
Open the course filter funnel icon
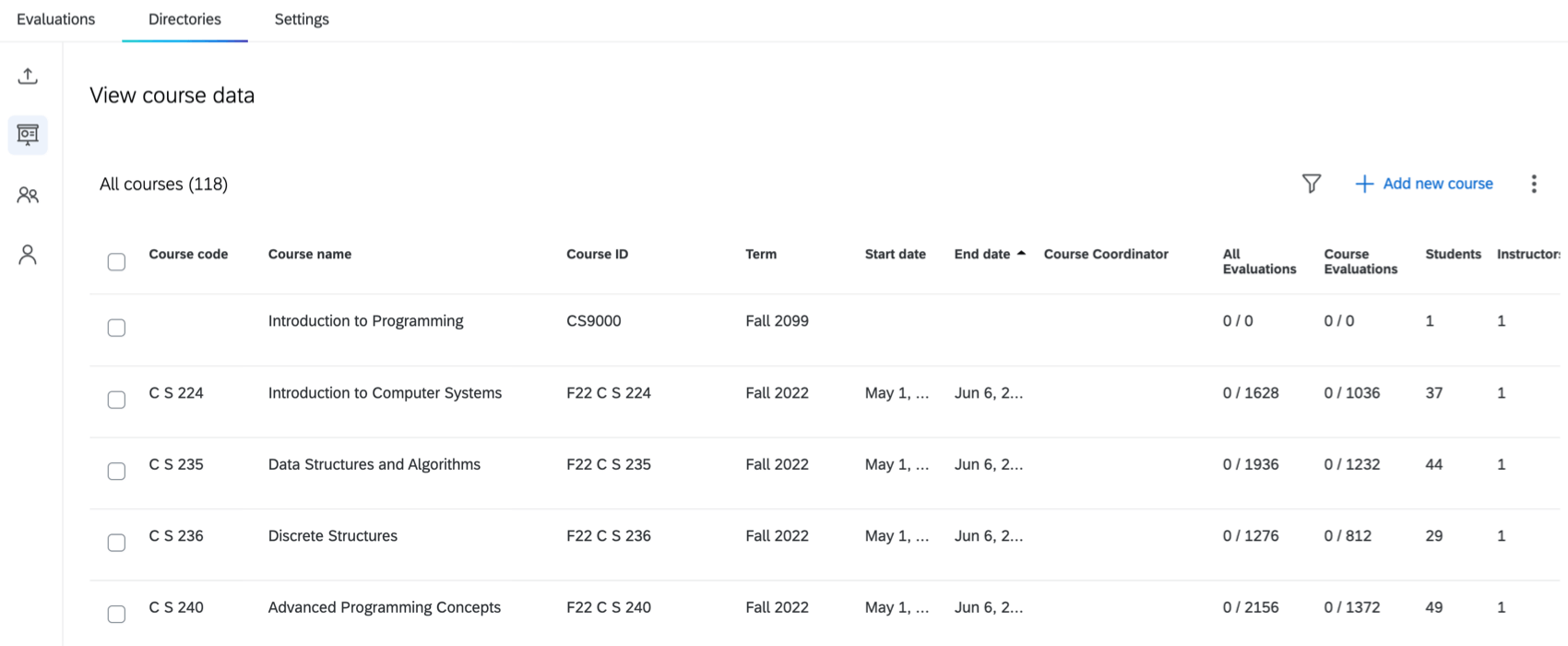(x=1311, y=184)
